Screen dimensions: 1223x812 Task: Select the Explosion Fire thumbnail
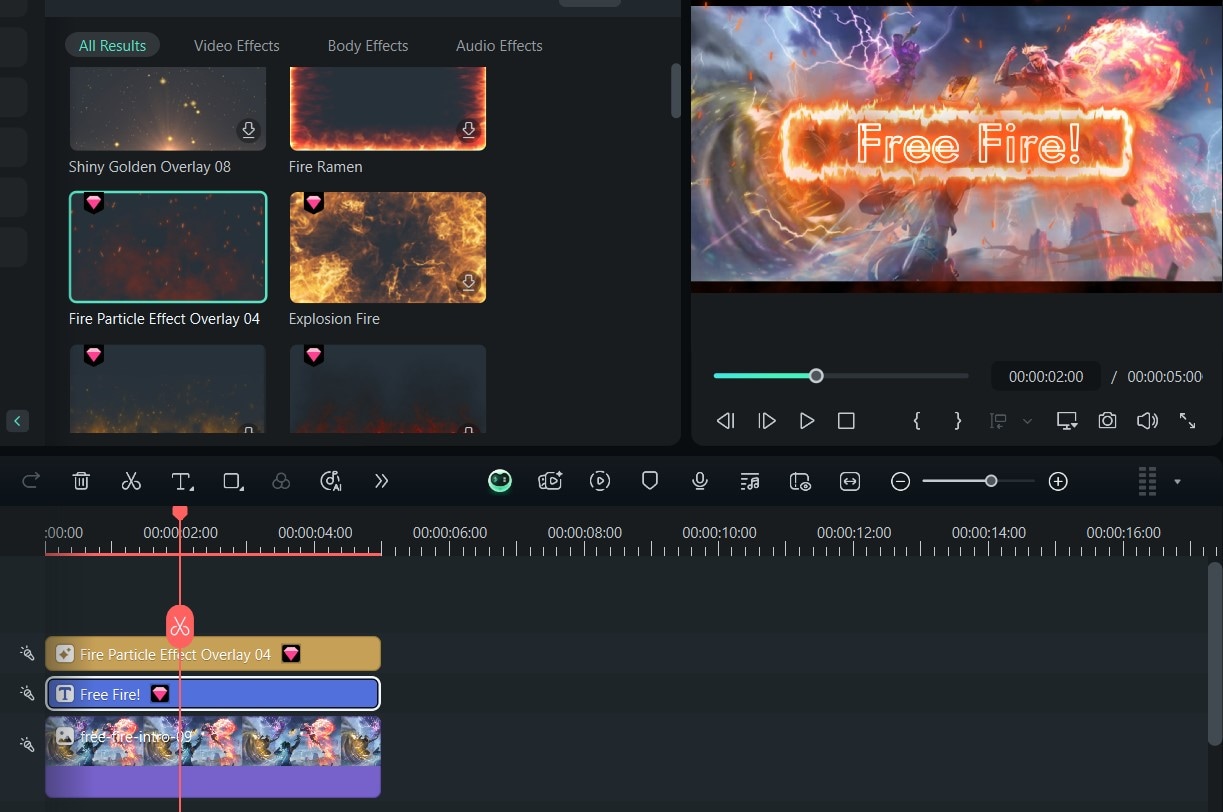[x=388, y=247]
